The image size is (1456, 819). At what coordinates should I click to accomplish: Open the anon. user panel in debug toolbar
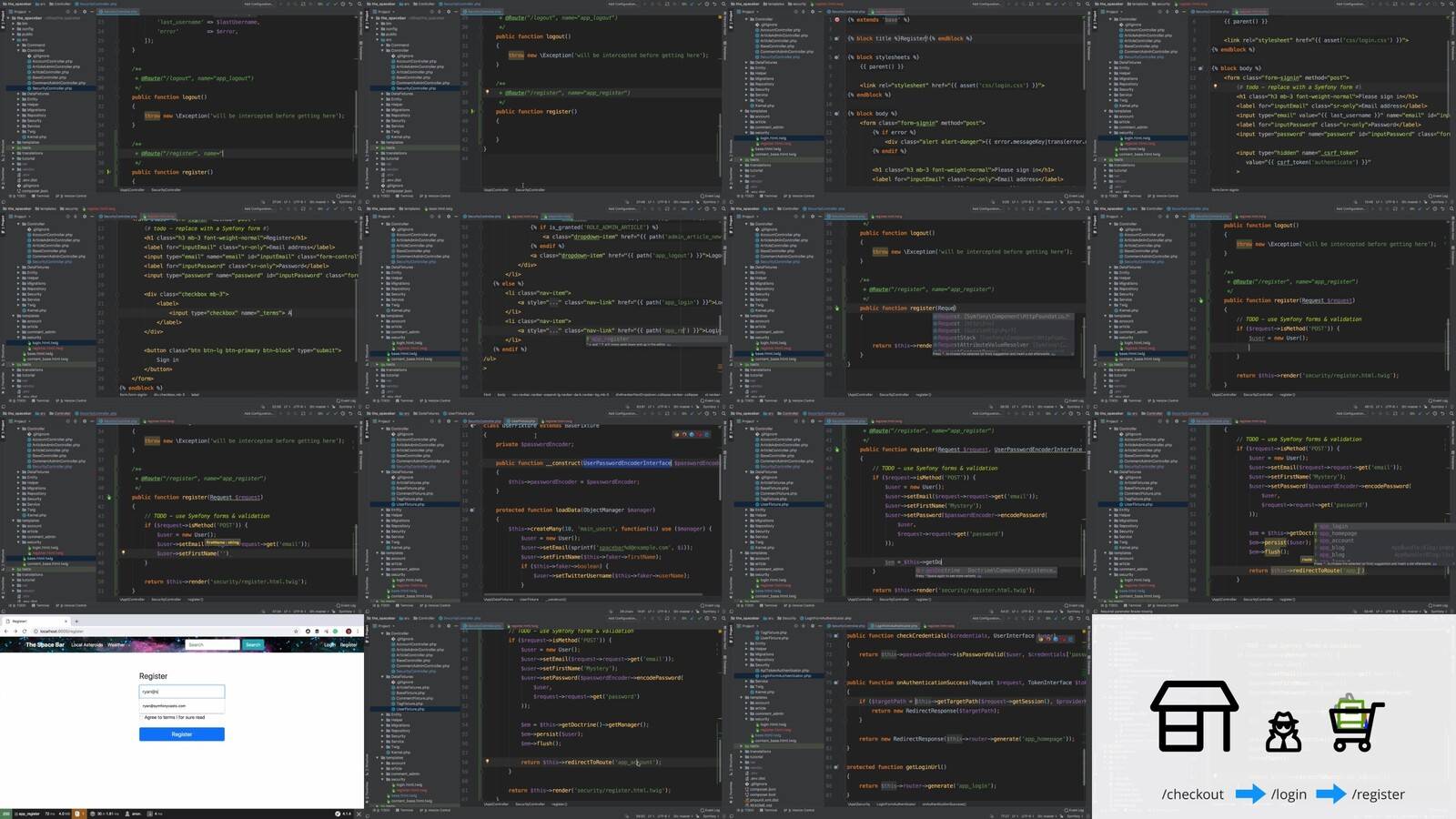[x=135, y=814]
